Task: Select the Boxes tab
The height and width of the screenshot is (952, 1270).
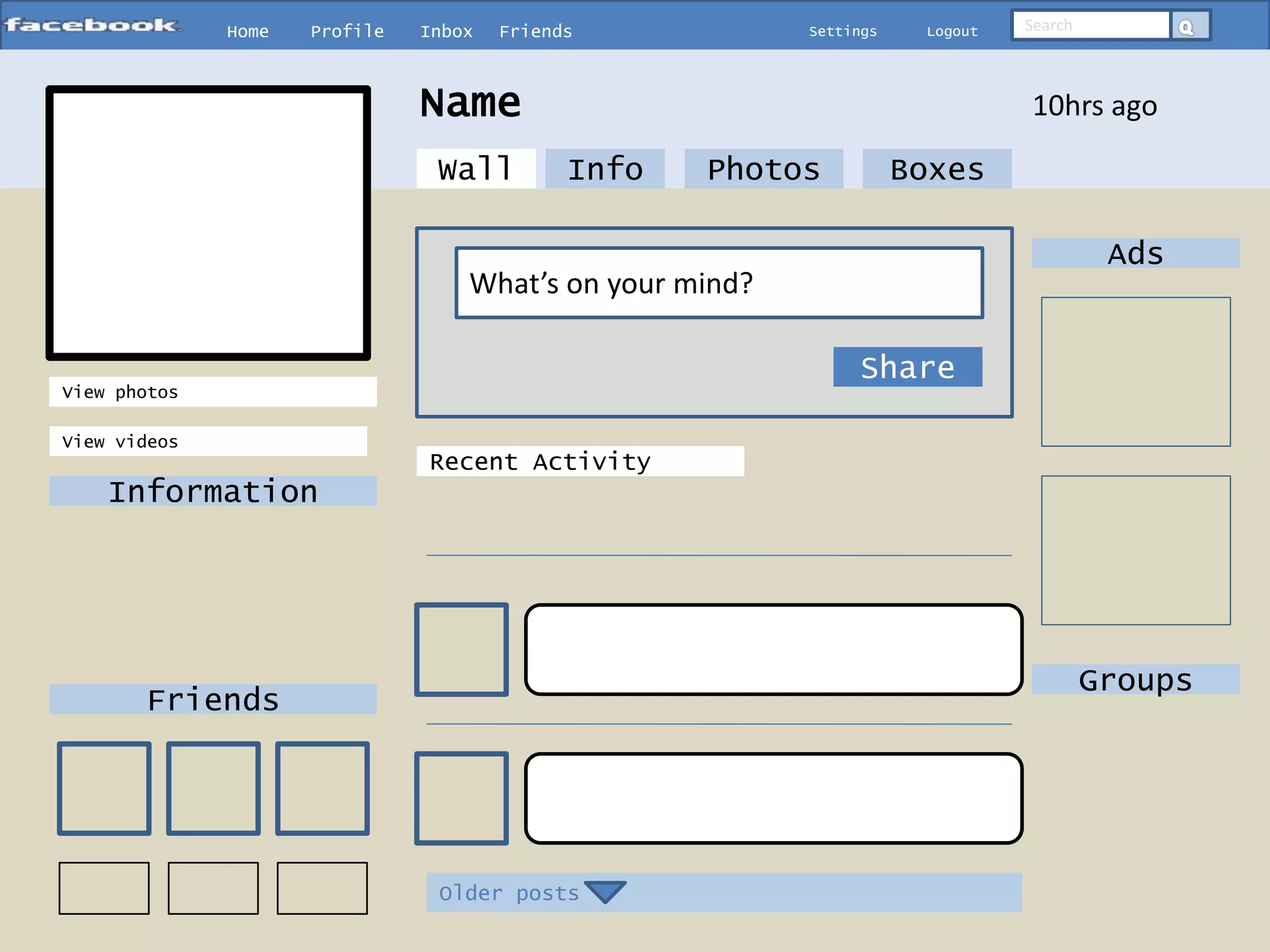Action: (x=937, y=169)
